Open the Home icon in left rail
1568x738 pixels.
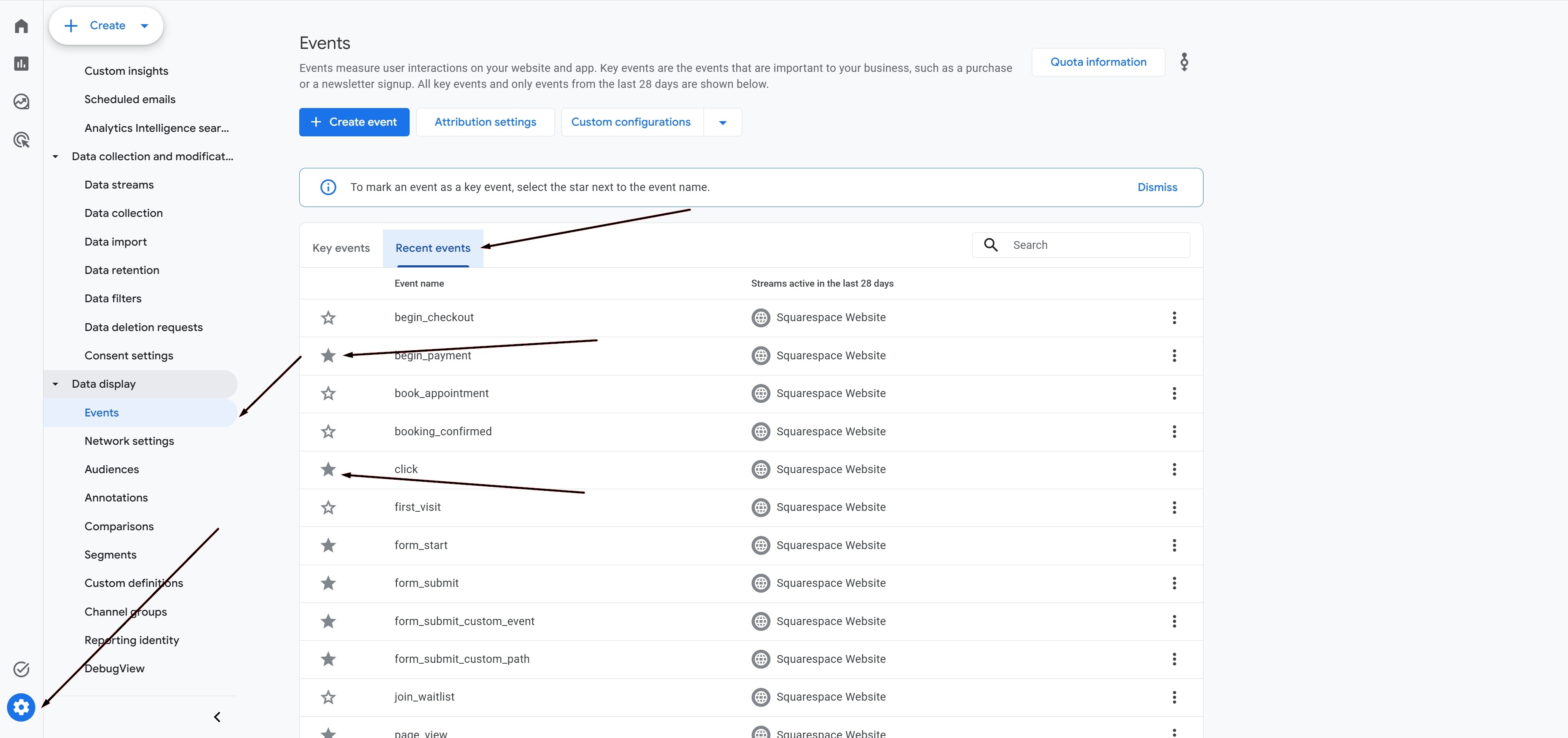pos(21,25)
